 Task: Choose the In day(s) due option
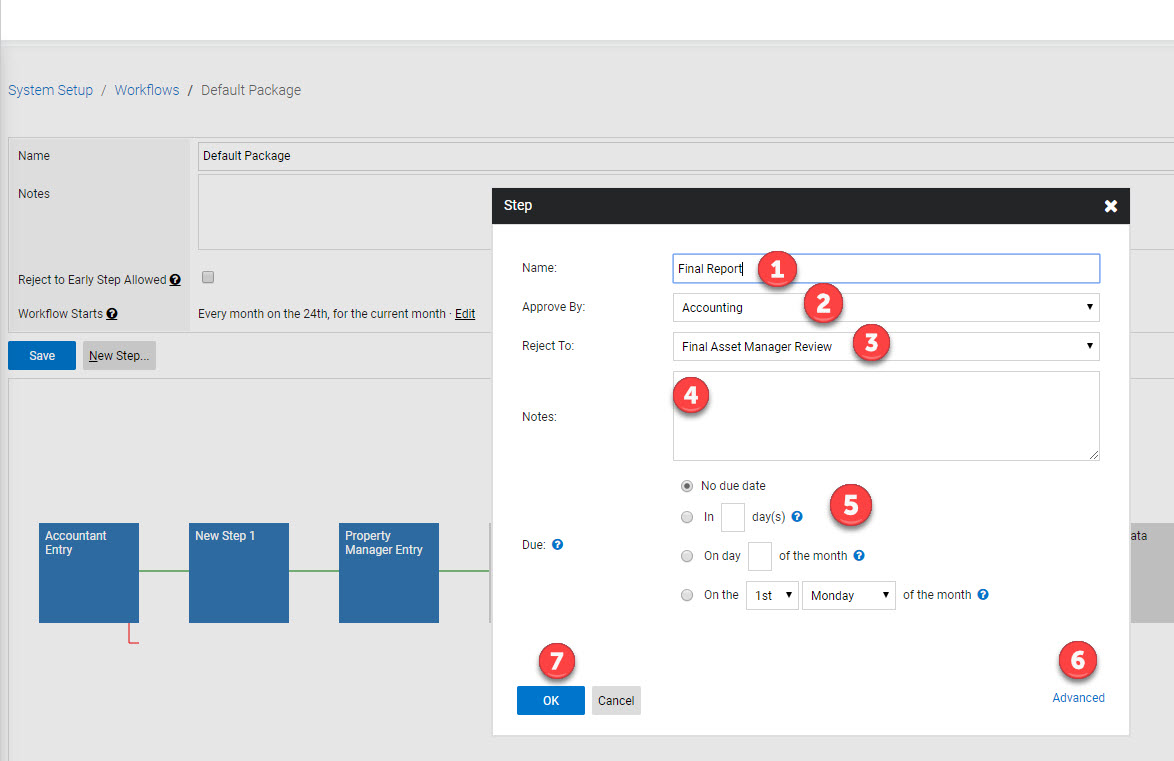coord(687,517)
